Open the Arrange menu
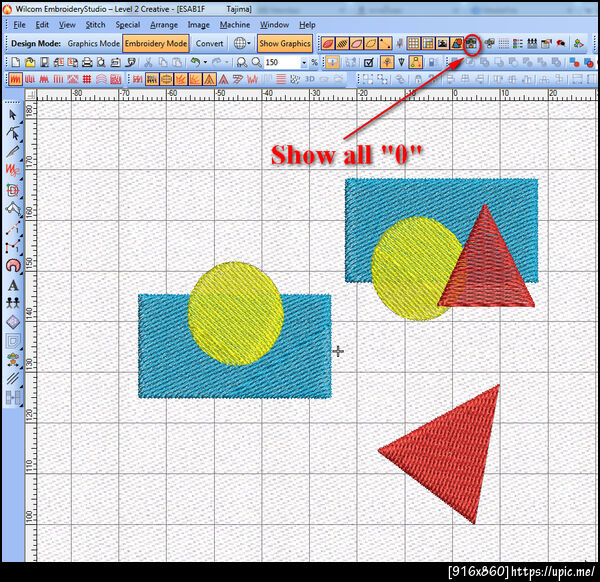600x582 pixels. (x=164, y=25)
